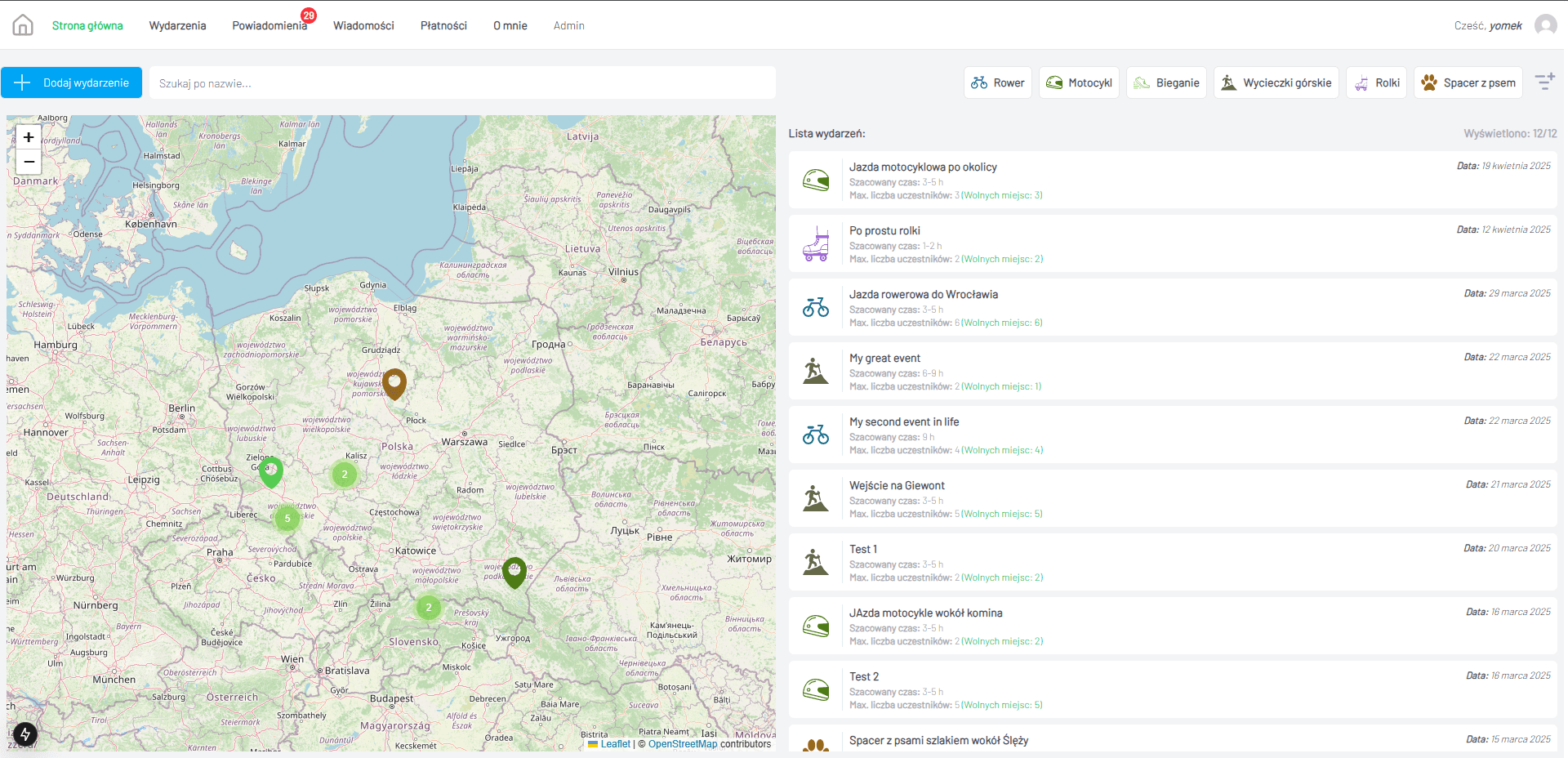Screen dimensions: 1568x758
Task: Click the roller skate icon for Po prostu rolki
Action: (x=815, y=243)
